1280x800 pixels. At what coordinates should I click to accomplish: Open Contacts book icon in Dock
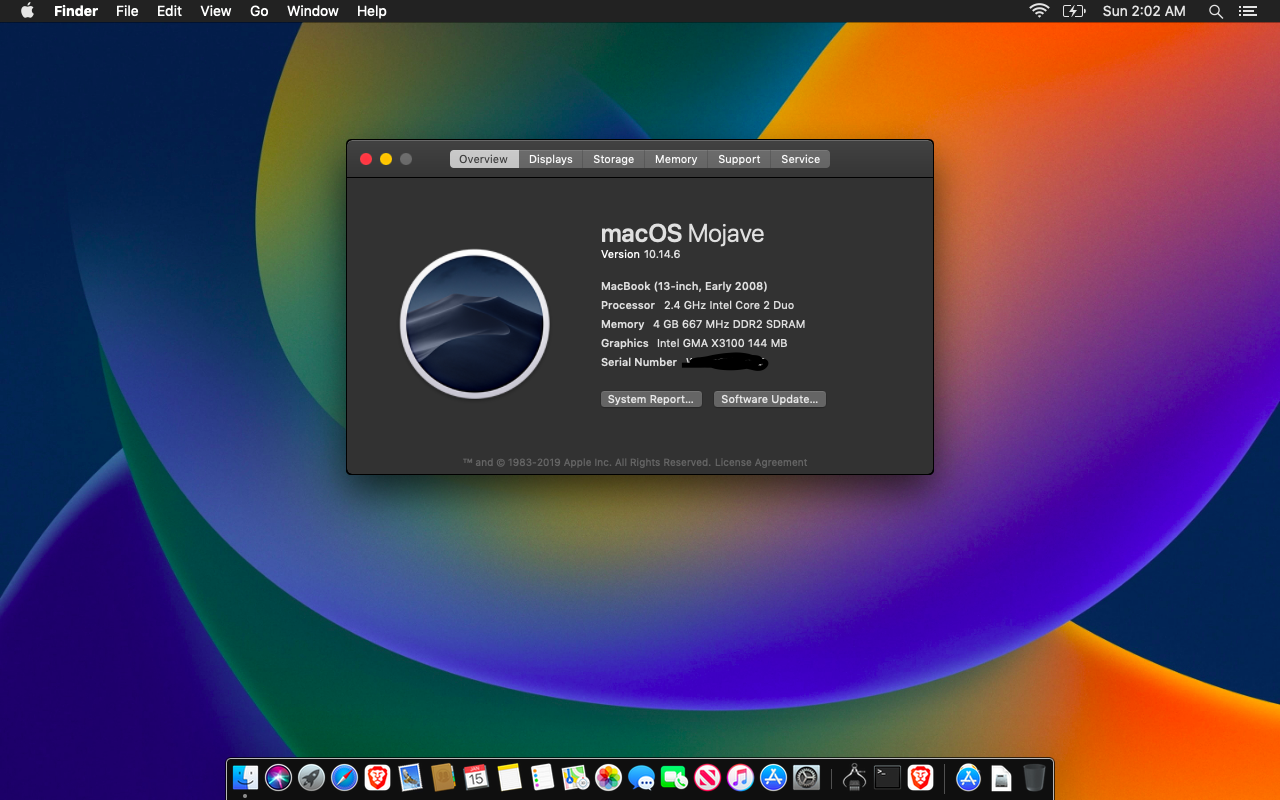(x=443, y=777)
